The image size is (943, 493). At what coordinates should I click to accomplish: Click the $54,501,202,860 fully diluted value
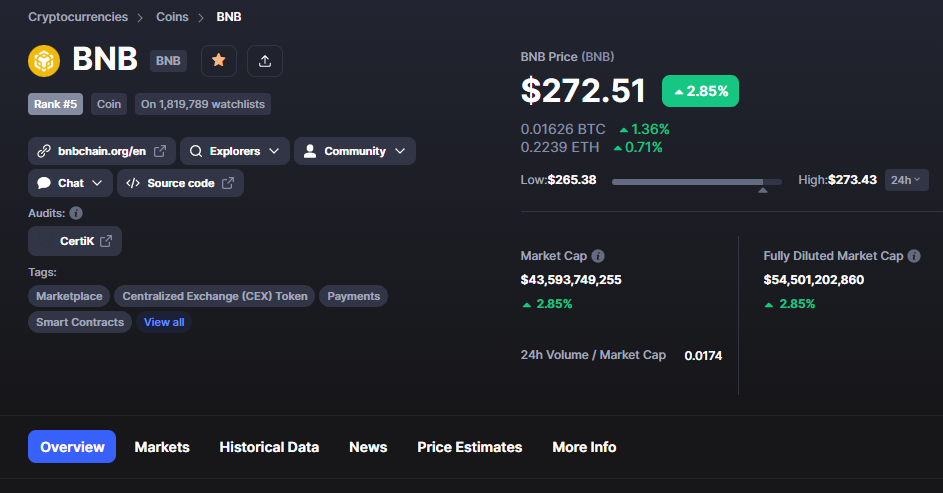(x=814, y=280)
